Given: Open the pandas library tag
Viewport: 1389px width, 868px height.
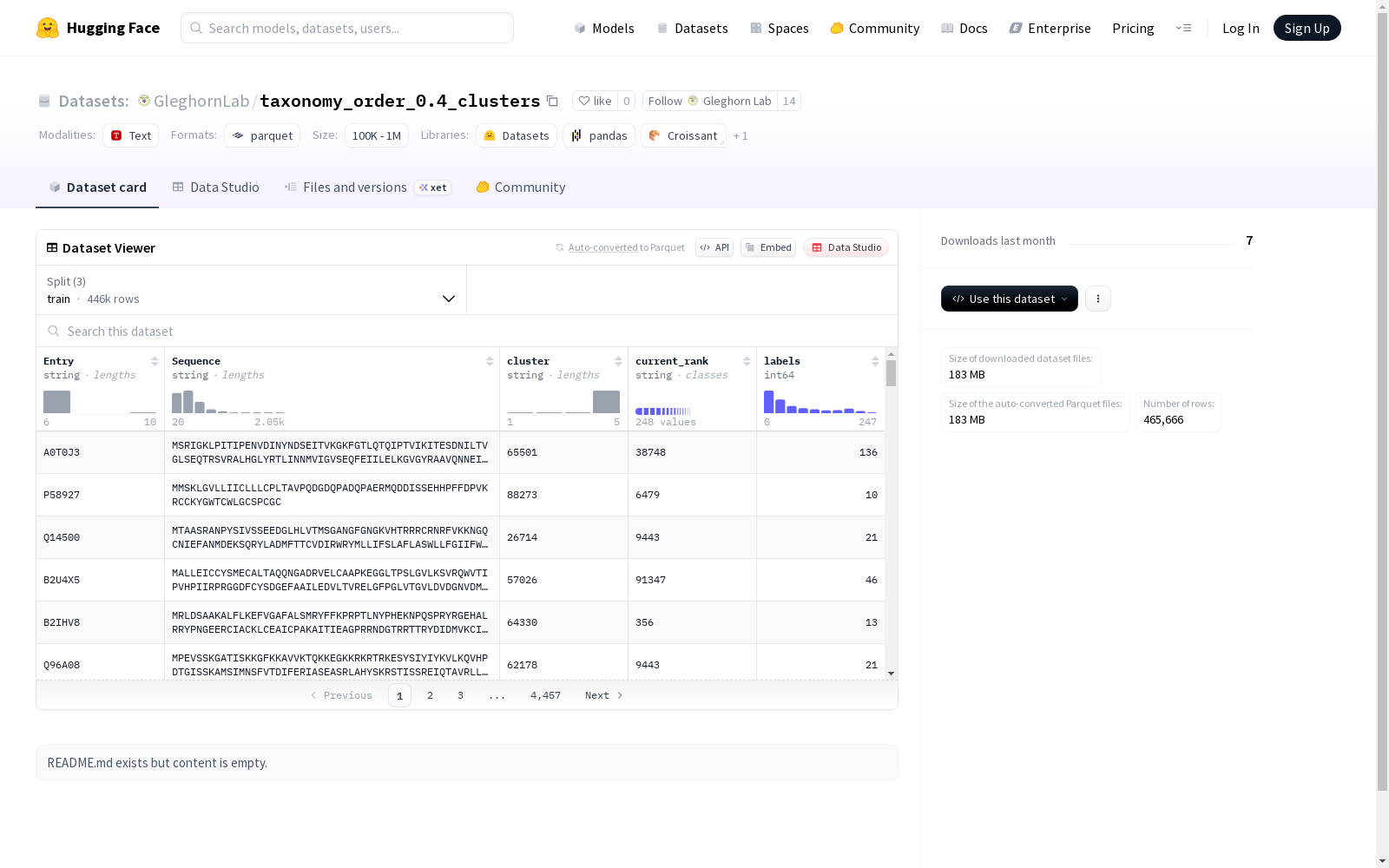Looking at the screenshot, I should click(x=598, y=135).
